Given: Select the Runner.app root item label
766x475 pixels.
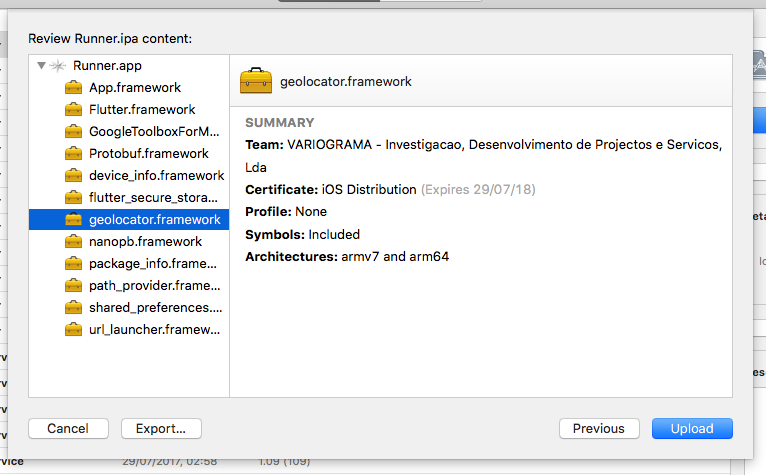Looking at the screenshot, I should pos(107,65).
